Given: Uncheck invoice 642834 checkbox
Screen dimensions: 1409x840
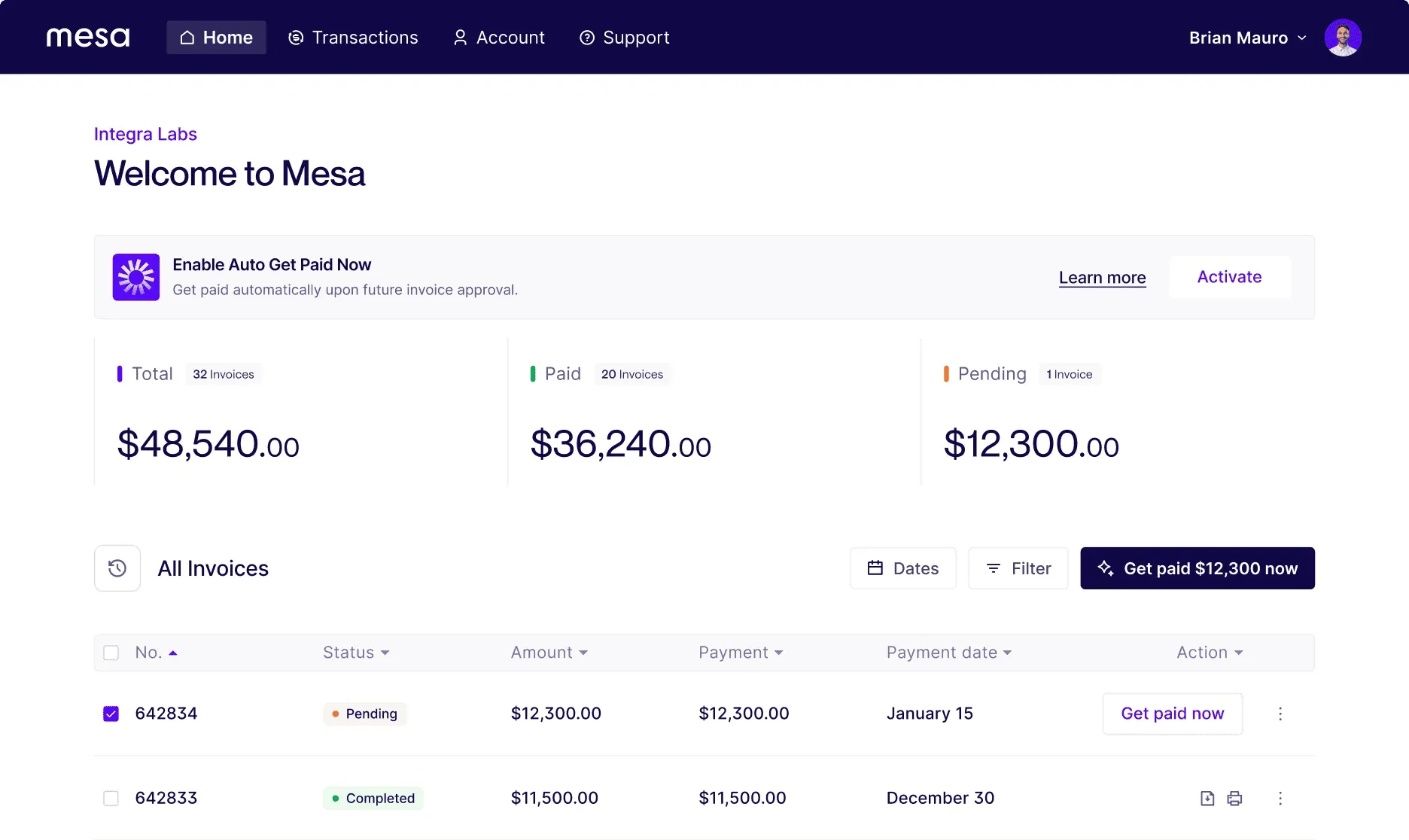Looking at the screenshot, I should pyautogui.click(x=111, y=713).
